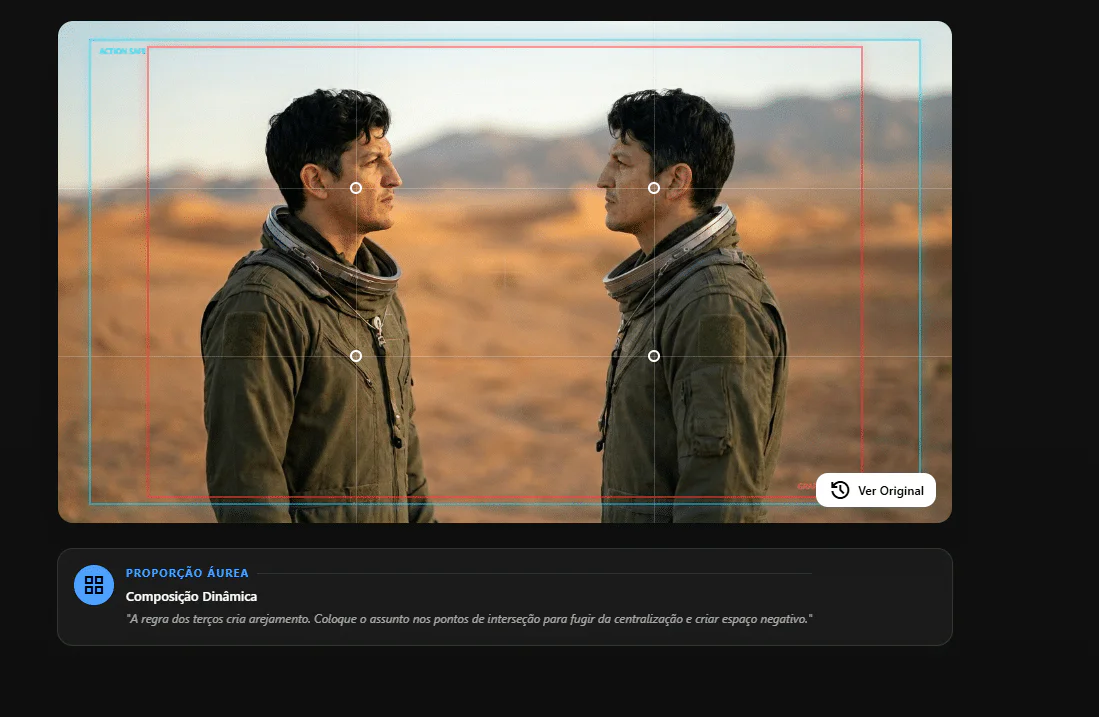Click the Composição Dinâmica title
Image resolution: width=1099 pixels, height=717 pixels.
click(191, 596)
